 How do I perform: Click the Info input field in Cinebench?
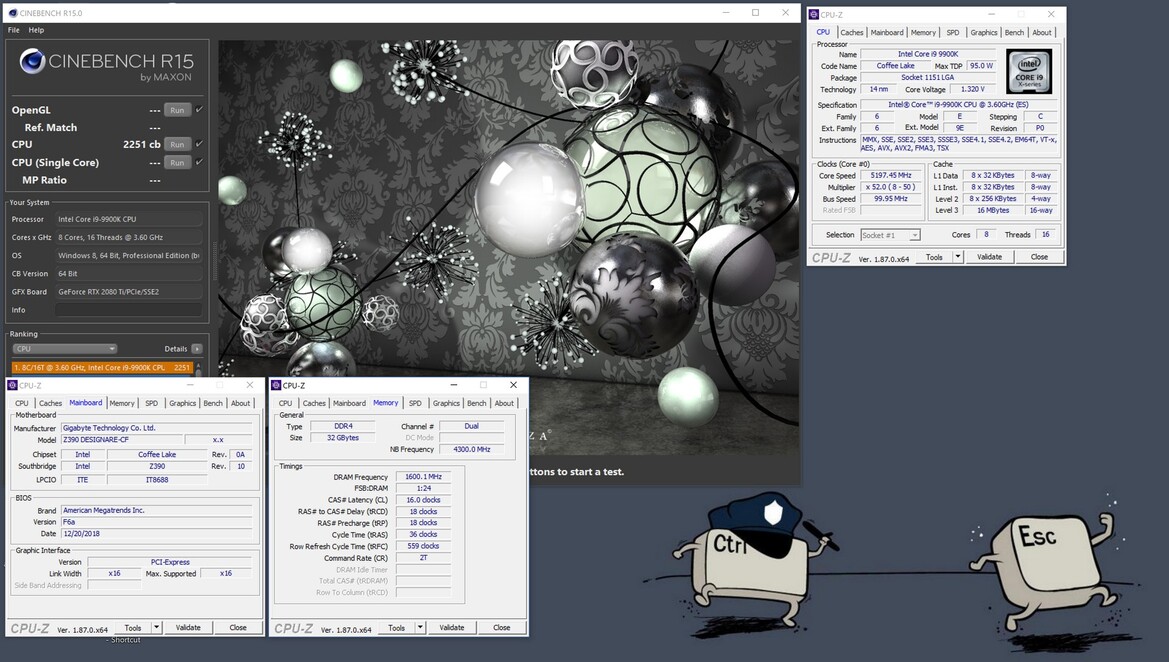tap(128, 310)
